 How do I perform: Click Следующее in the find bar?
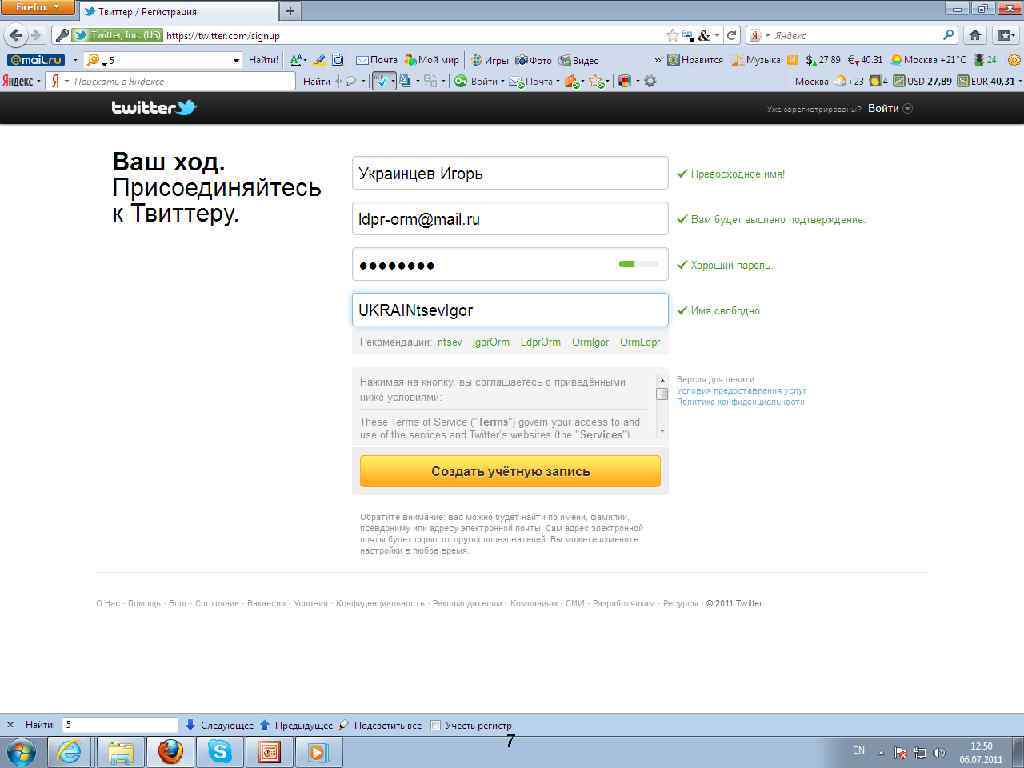point(220,726)
